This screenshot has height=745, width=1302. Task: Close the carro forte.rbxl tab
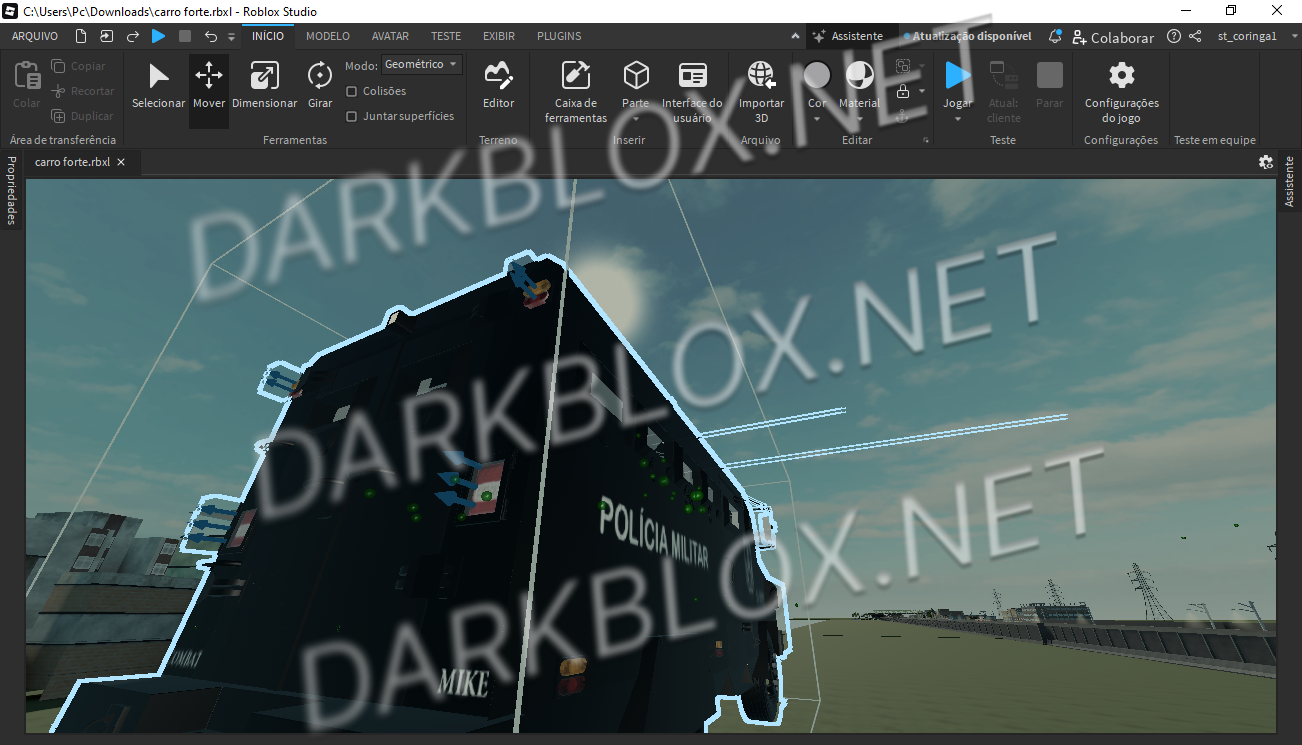(121, 162)
